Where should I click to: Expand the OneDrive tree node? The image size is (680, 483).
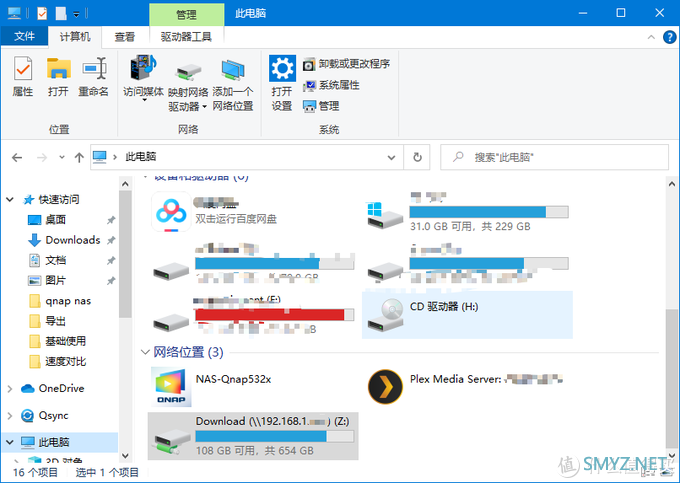pyautogui.click(x=10, y=389)
